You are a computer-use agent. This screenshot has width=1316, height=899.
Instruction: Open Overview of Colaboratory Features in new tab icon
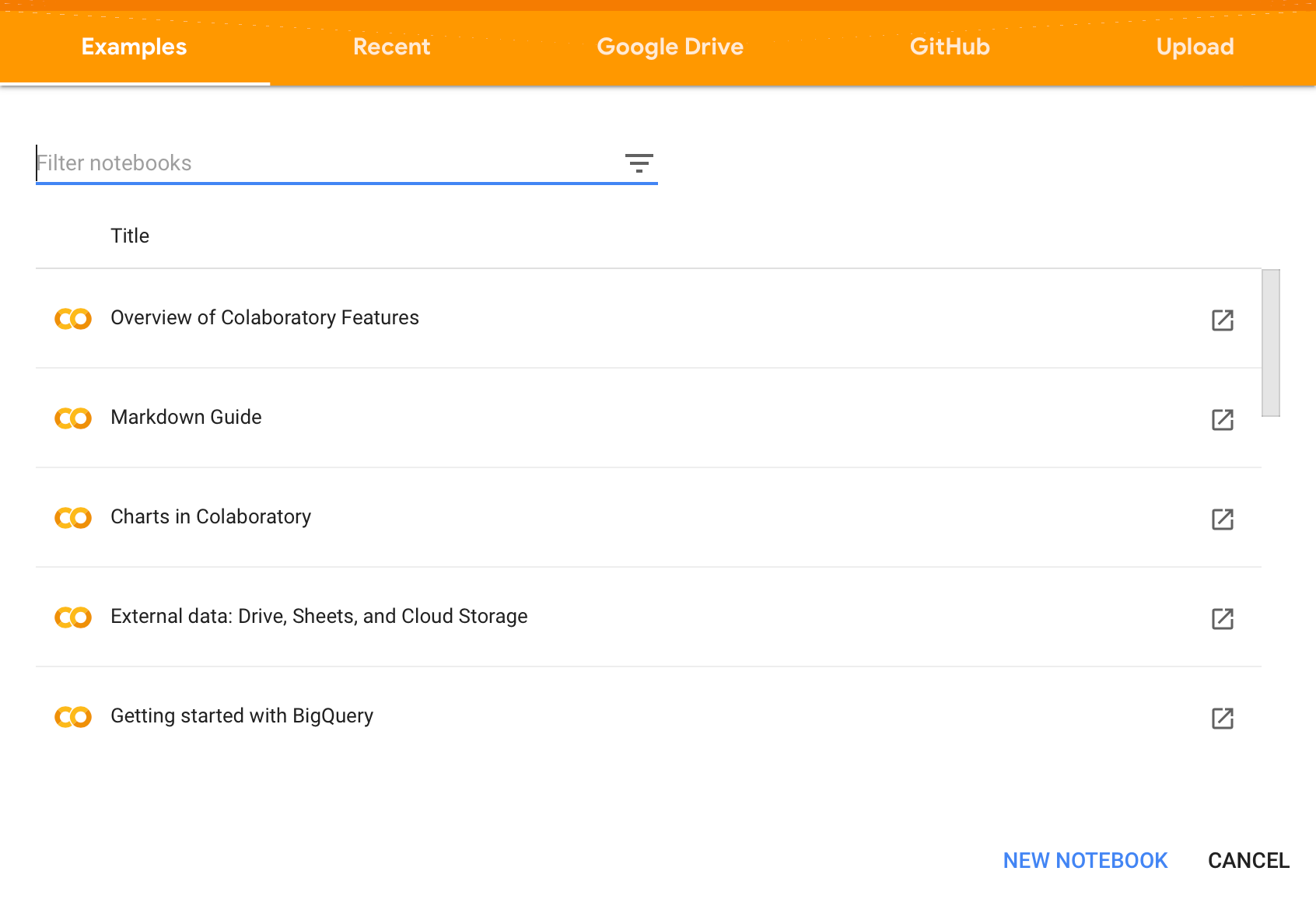pyautogui.click(x=1222, y=320)
